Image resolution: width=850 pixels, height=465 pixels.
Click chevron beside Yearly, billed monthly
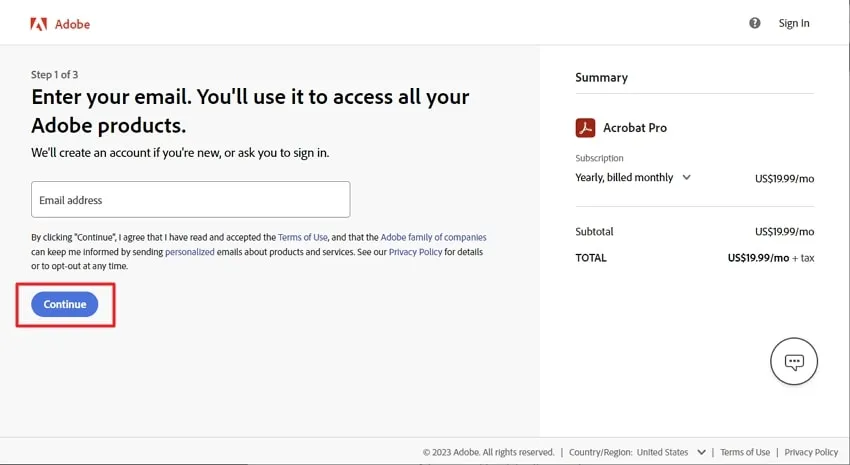[x=686, y=177]
